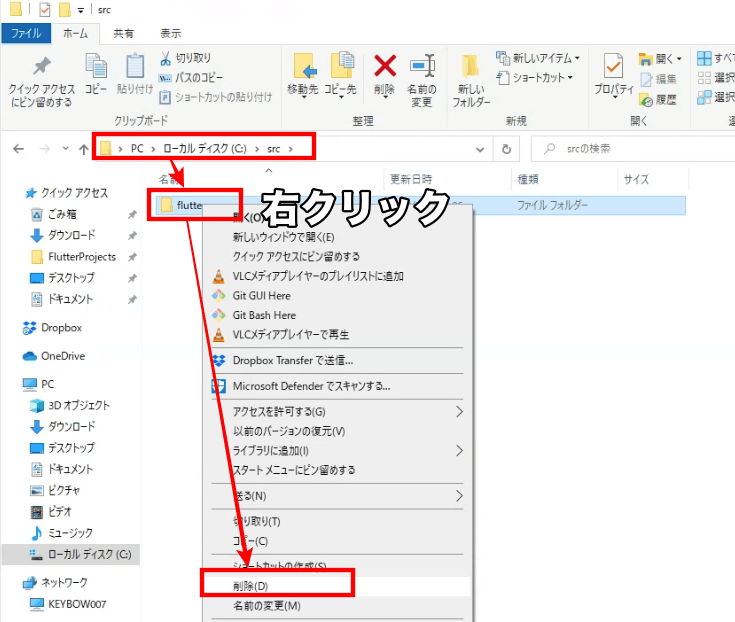Select PC in the navigation pane
Screen dimensions: 735x622
click(38, 384)
